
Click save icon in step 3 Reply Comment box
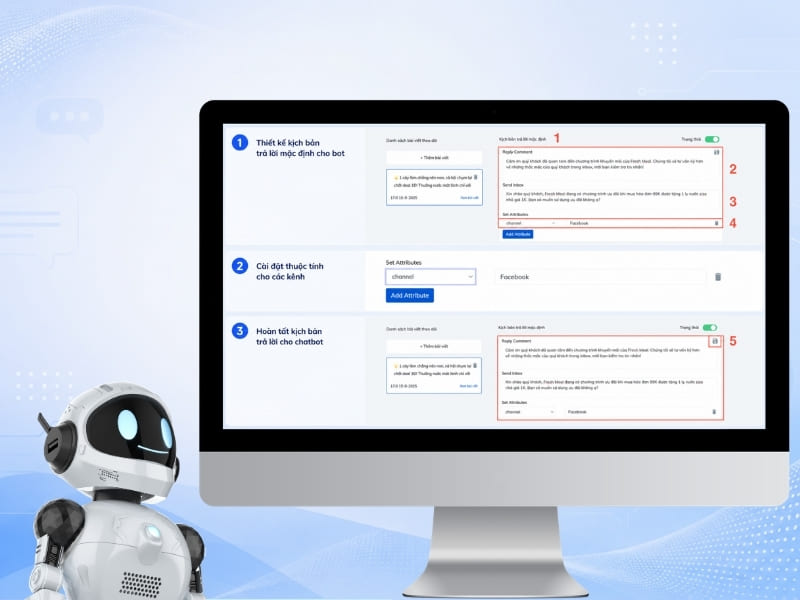click(715, 341)
